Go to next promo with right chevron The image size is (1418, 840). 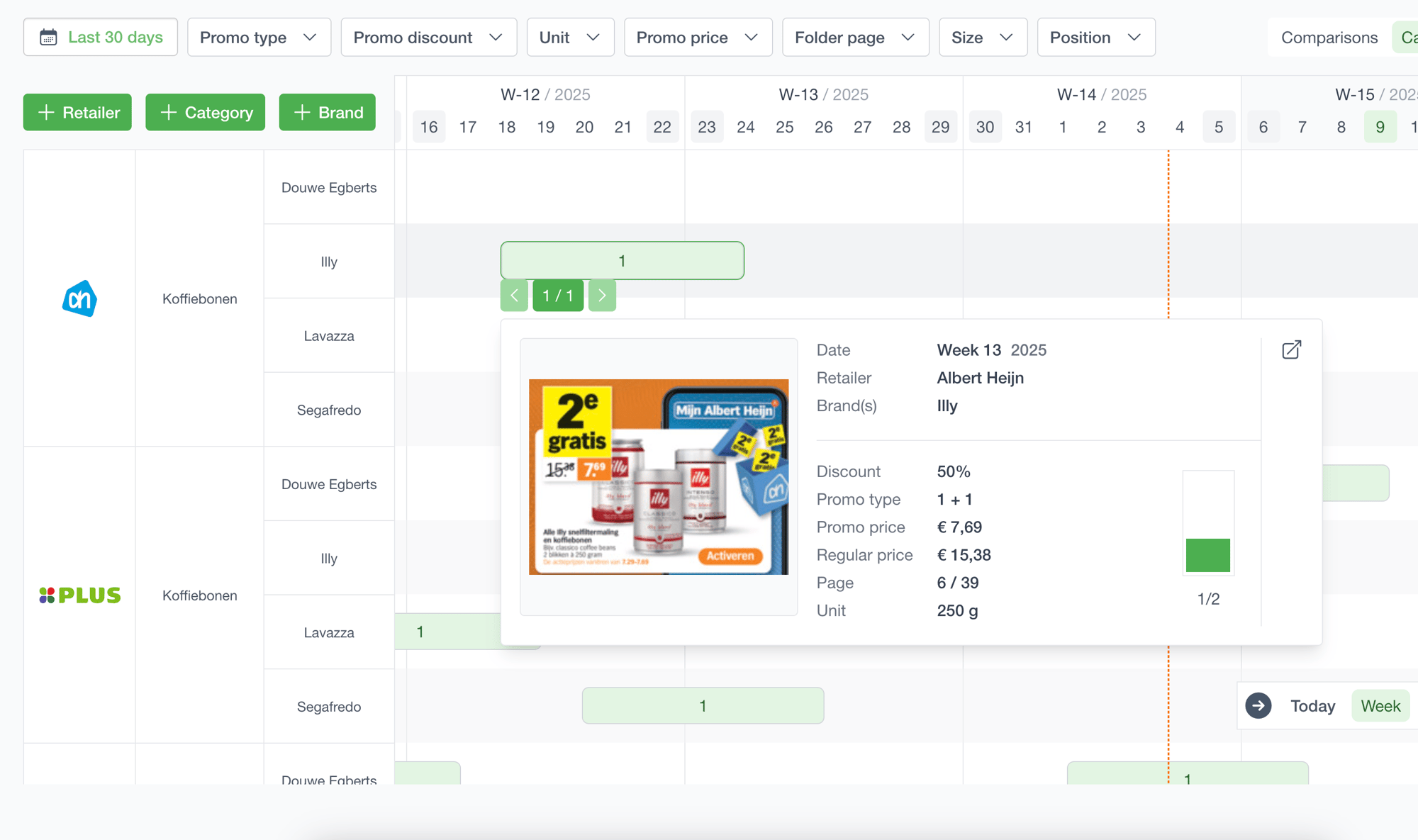pyautogui.click(x=602, y=296)
